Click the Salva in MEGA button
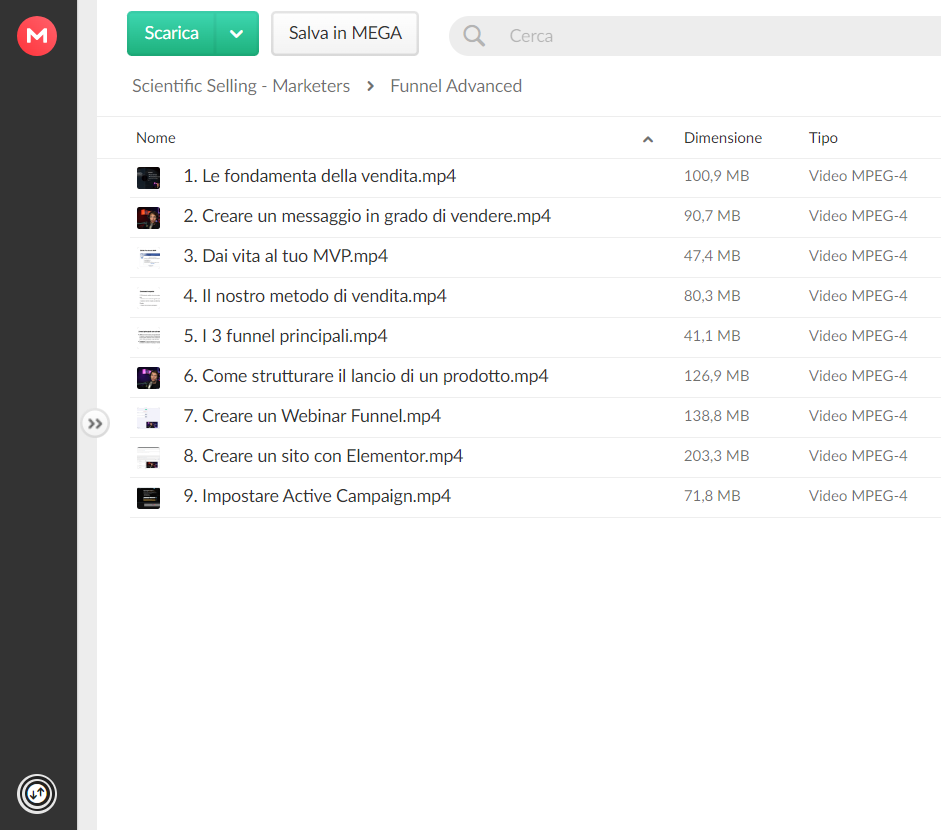The height and width of the screenshot is (830, 941). pyautogui.click(x=344, y=34)
